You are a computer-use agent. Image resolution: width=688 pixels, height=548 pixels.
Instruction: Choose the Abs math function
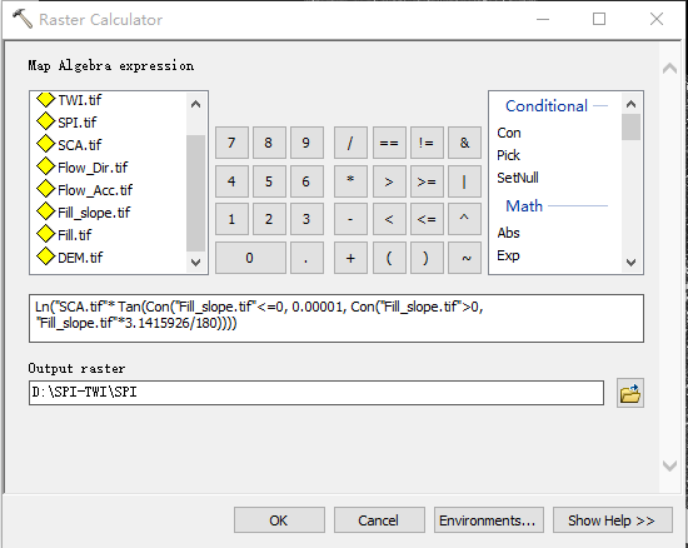click(x=508, y=233)
